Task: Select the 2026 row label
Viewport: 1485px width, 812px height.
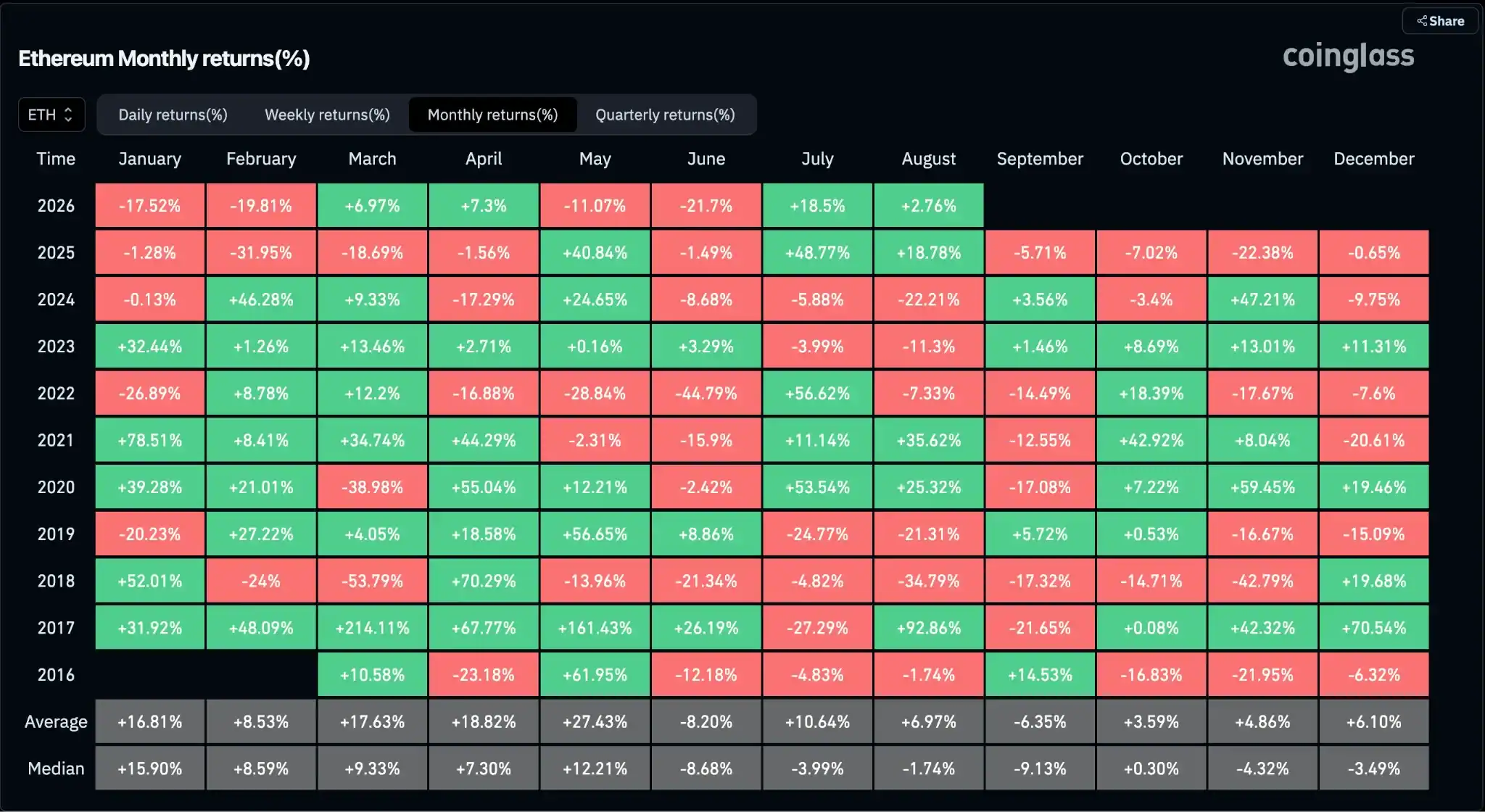Action: click(x=56, y=206)
